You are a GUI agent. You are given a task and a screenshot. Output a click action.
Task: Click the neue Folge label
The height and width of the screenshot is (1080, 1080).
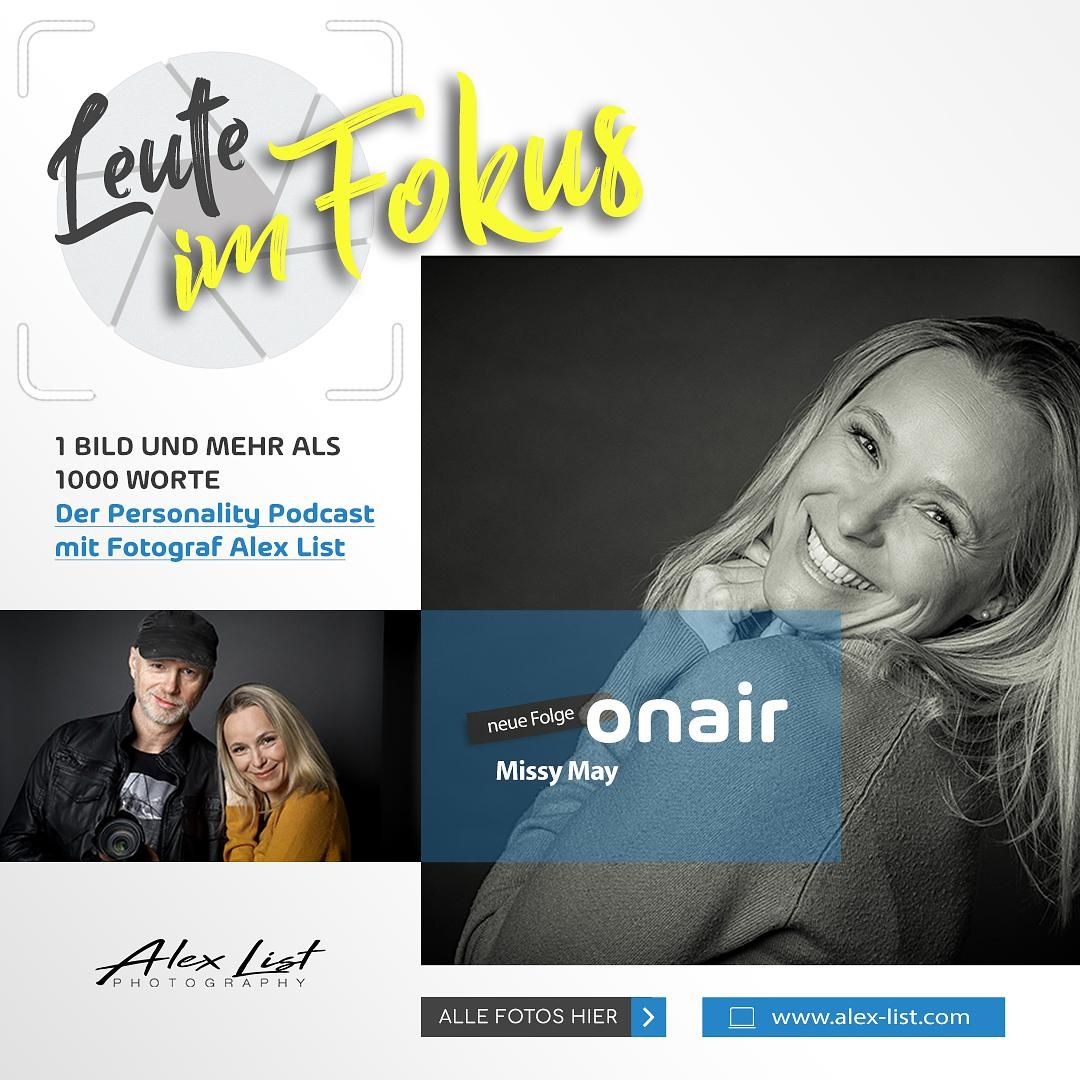pyautogui.click(x=530, y=721)
